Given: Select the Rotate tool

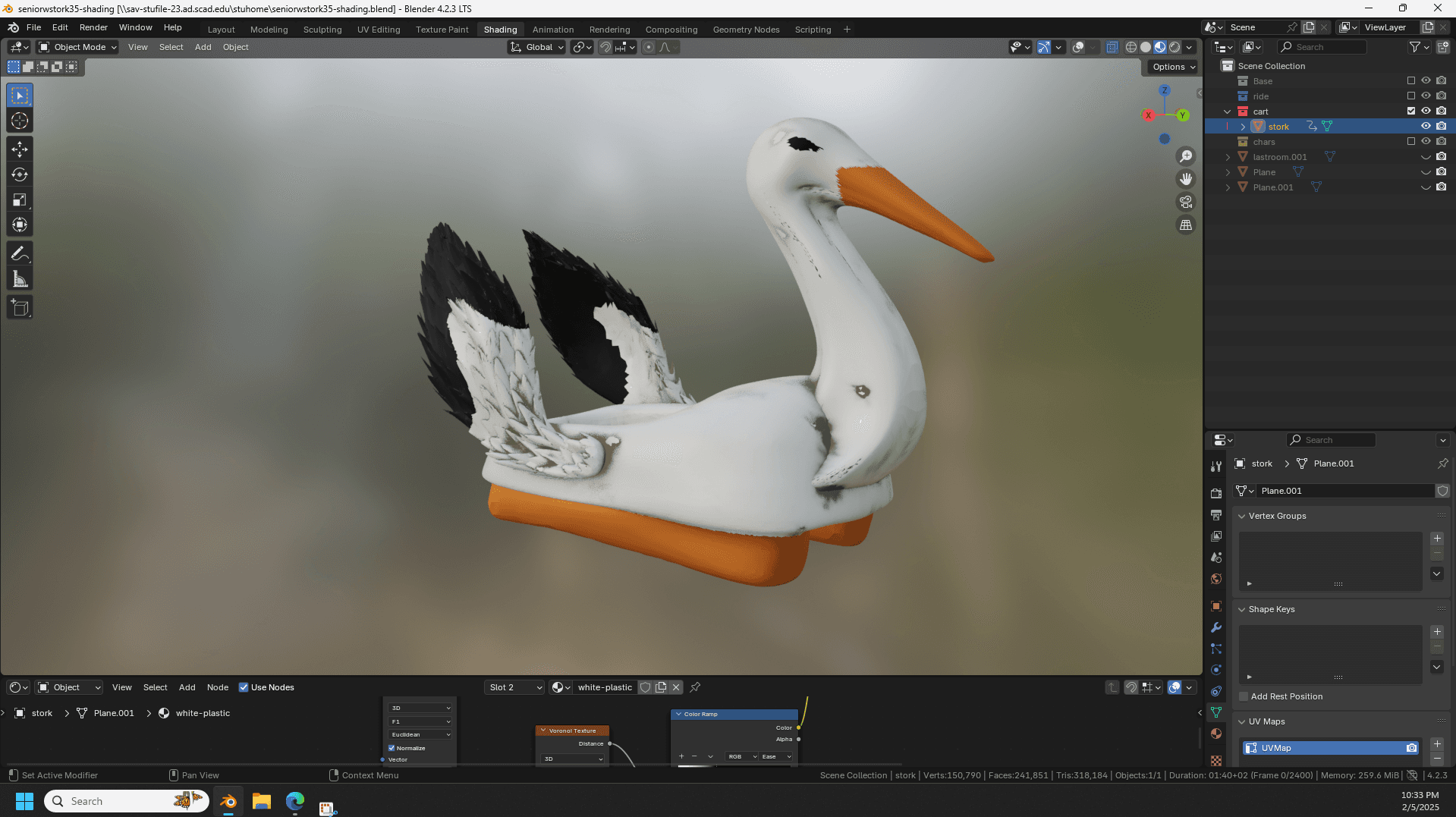Looking at the screenshot, I should [20, 174].
